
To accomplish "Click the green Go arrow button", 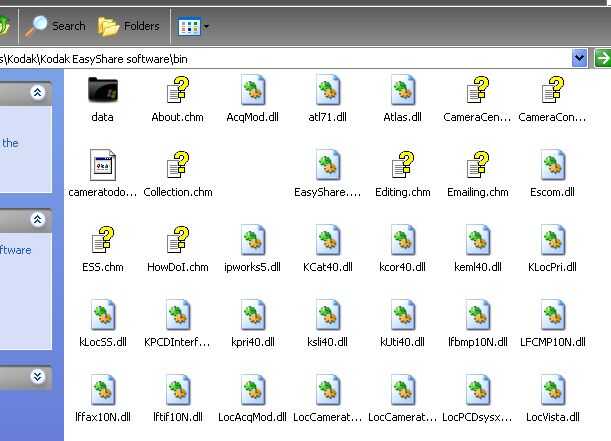I will tap(602, 58).
